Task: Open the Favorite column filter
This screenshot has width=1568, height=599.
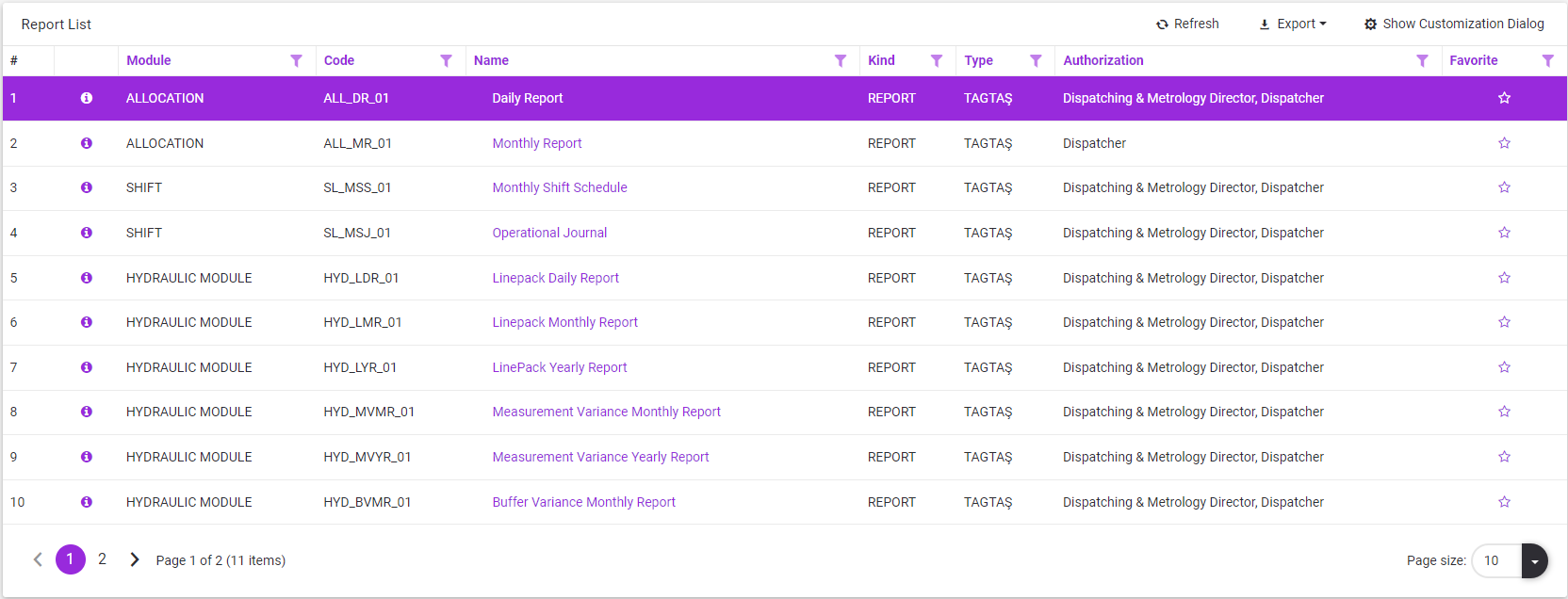Action: tap(1547, 61)
